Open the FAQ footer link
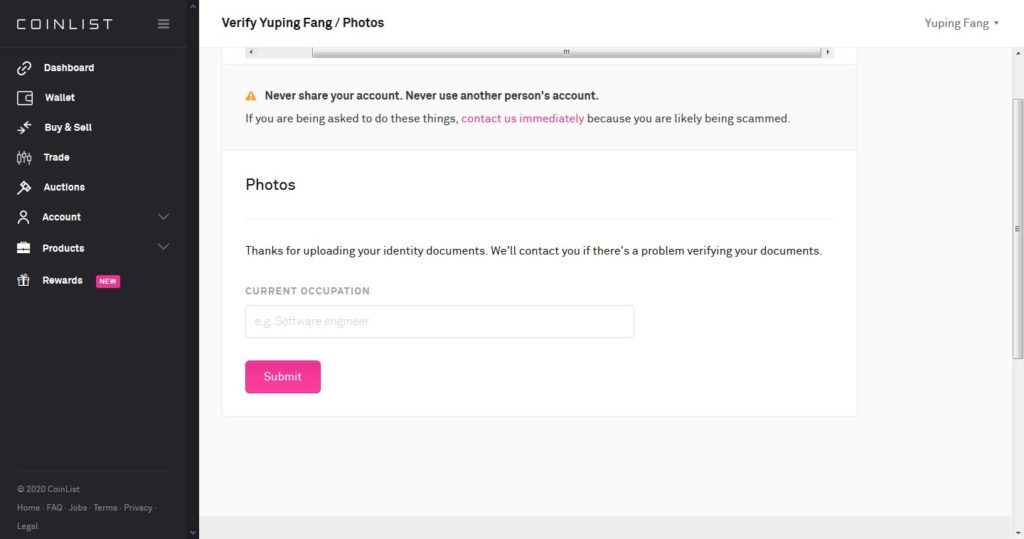The image size is (1024, 539). (x=54, y=508)
